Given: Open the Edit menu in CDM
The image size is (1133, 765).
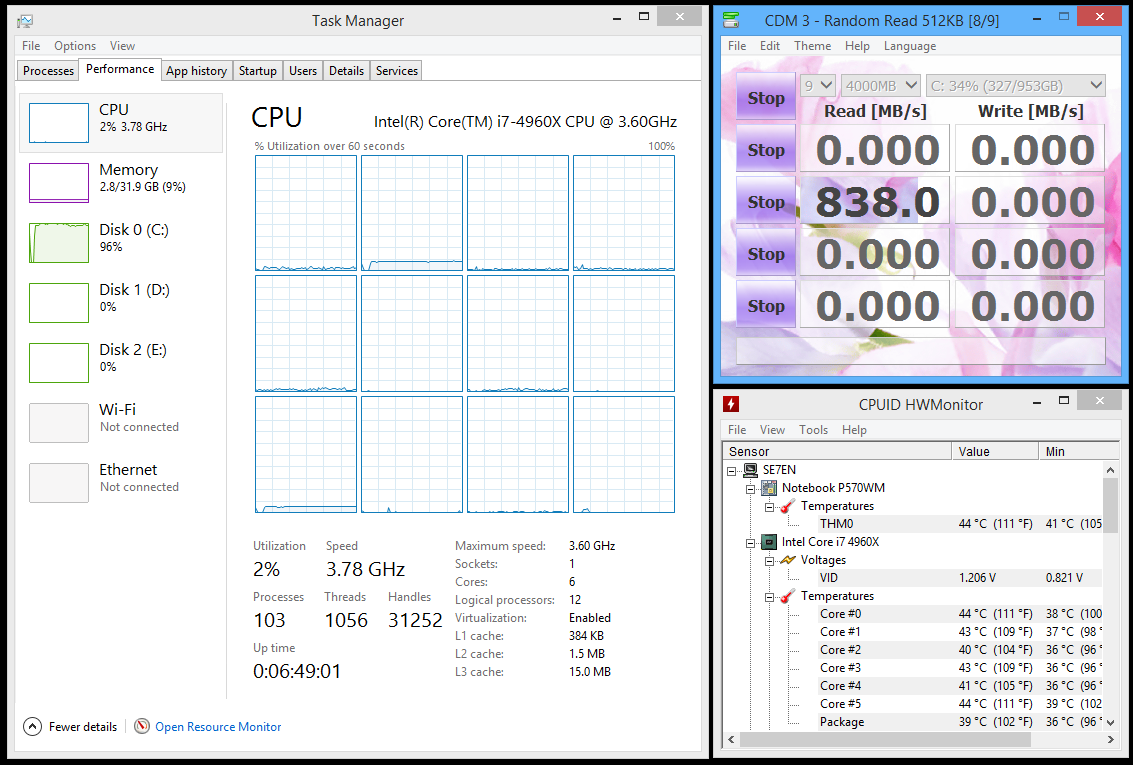Looking at the screenshot, I should (770, 46).
